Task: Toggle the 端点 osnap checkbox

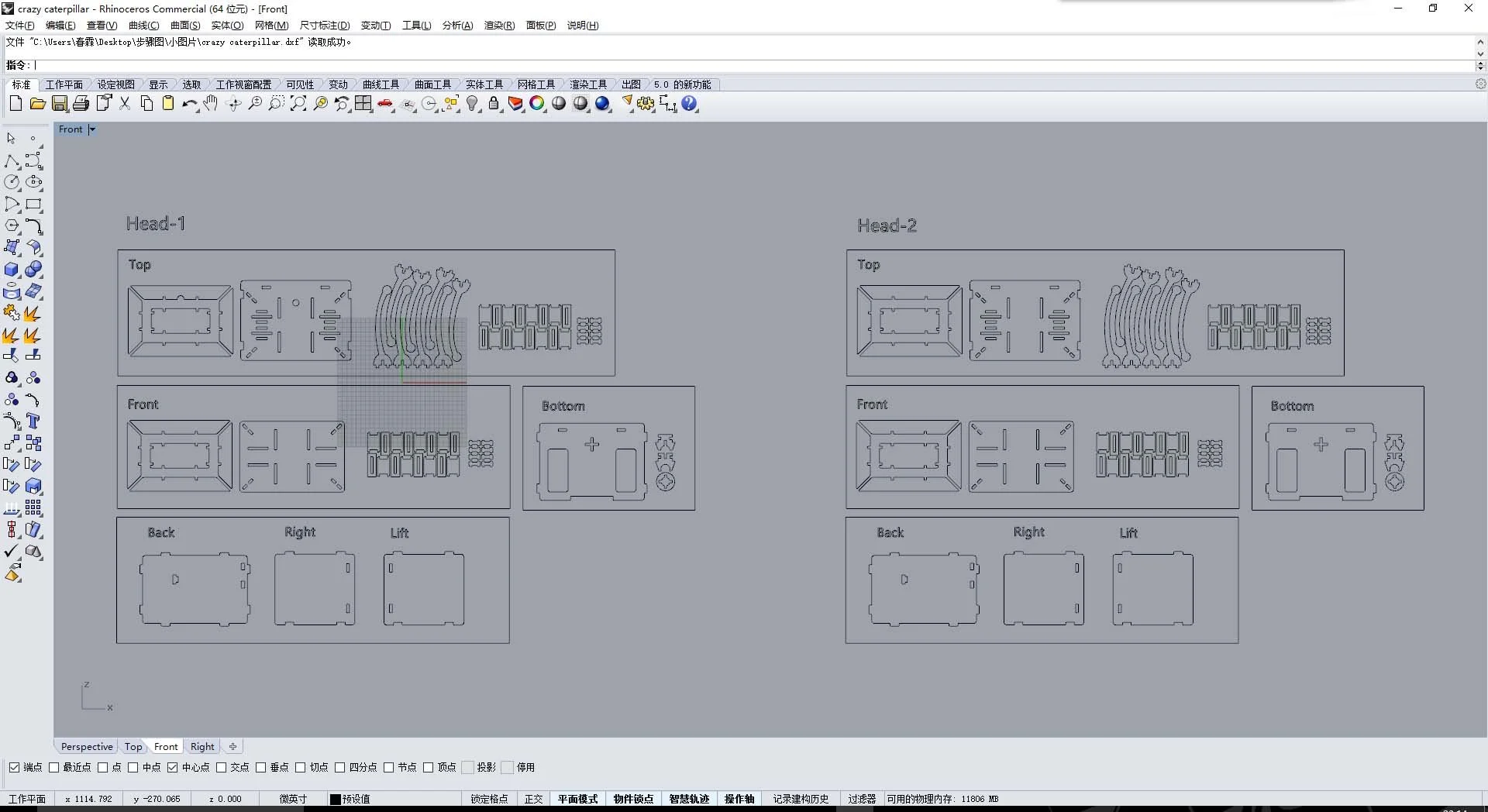Action: (14, 767)
